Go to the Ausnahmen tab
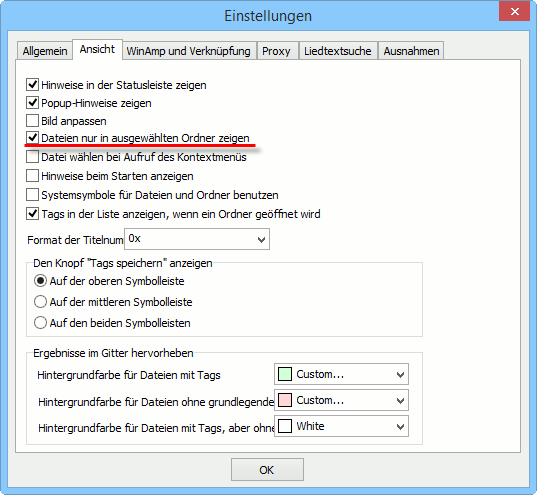 (x=411, y=51)
